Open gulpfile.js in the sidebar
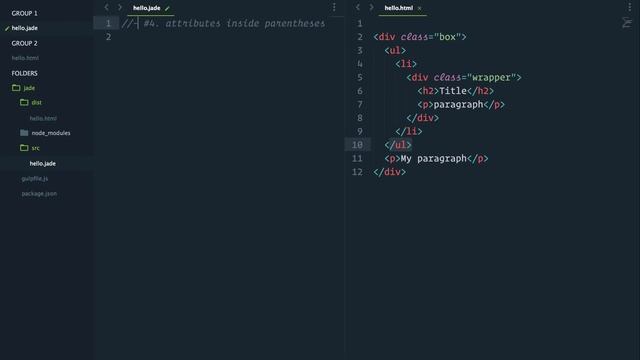 point(35,179)
